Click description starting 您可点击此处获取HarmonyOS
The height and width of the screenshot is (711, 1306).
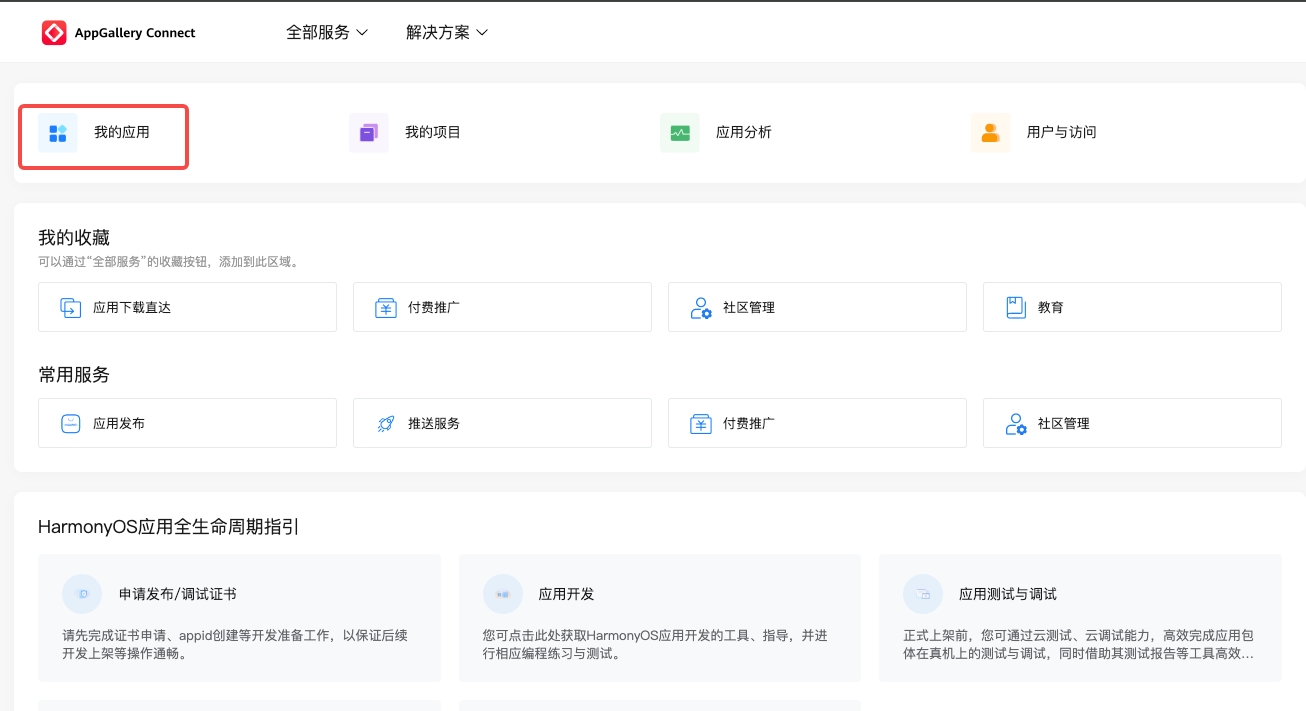pos(655,645)
